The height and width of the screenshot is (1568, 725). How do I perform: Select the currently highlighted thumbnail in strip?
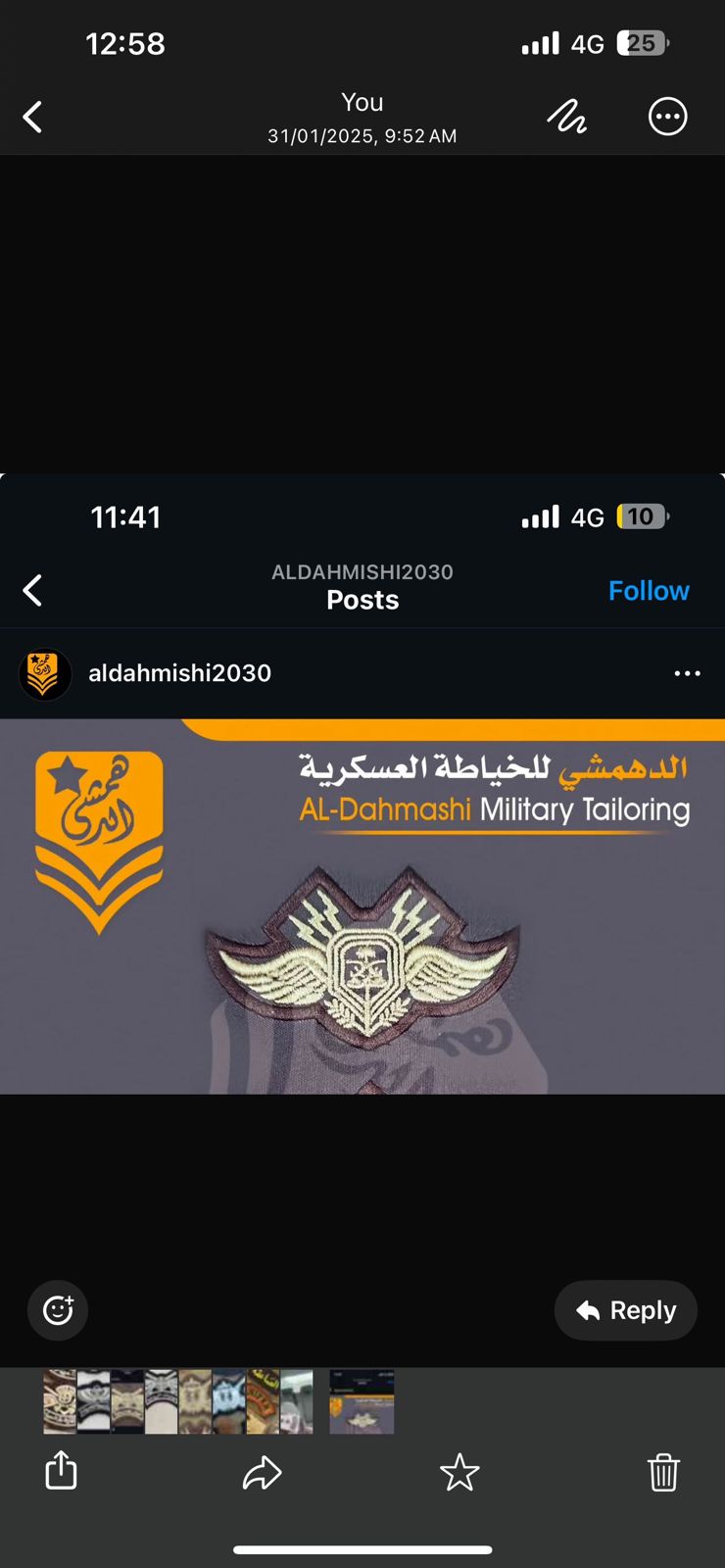point(362,1401)
